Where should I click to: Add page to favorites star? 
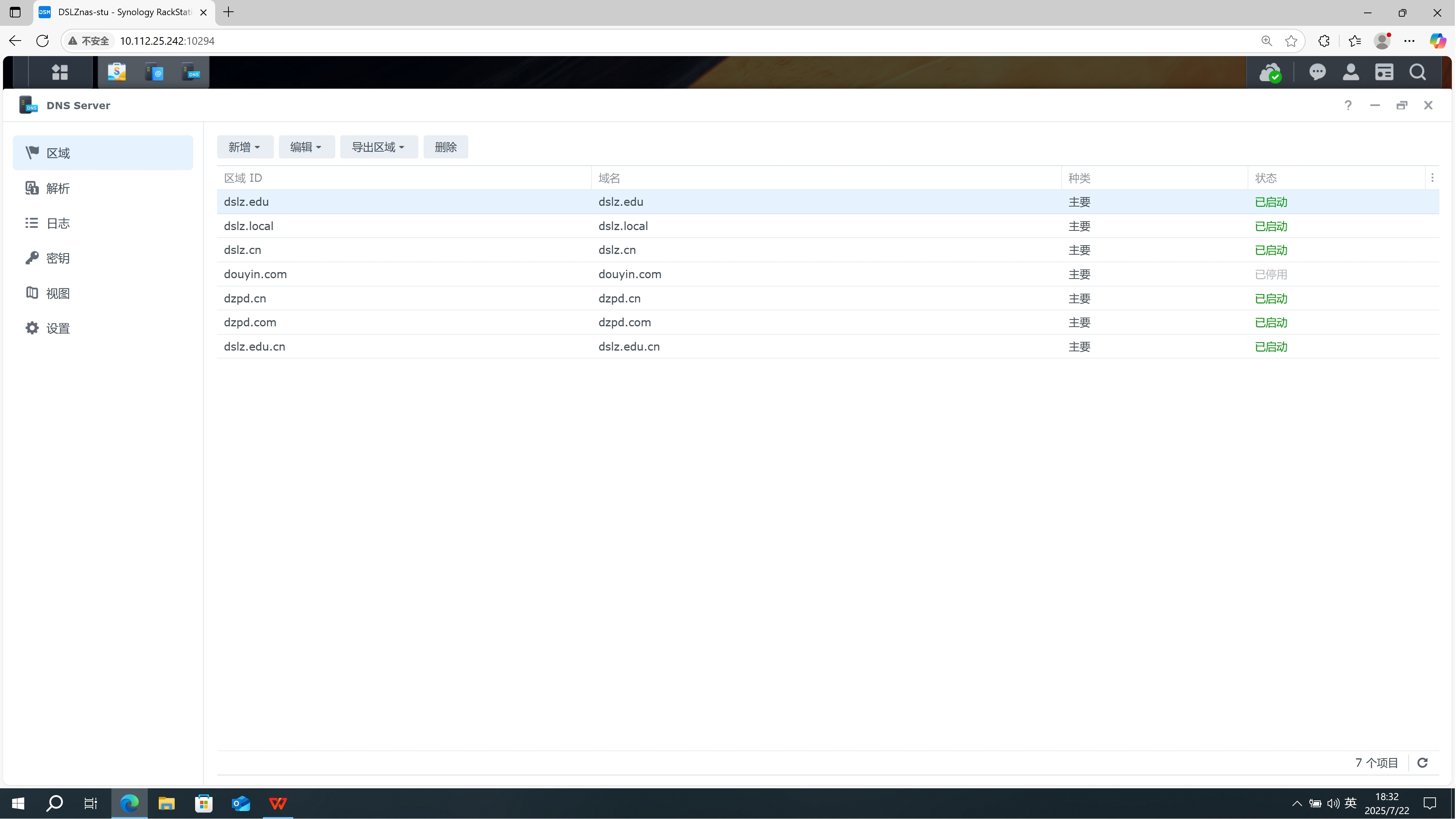click(x=1291, y=41)
